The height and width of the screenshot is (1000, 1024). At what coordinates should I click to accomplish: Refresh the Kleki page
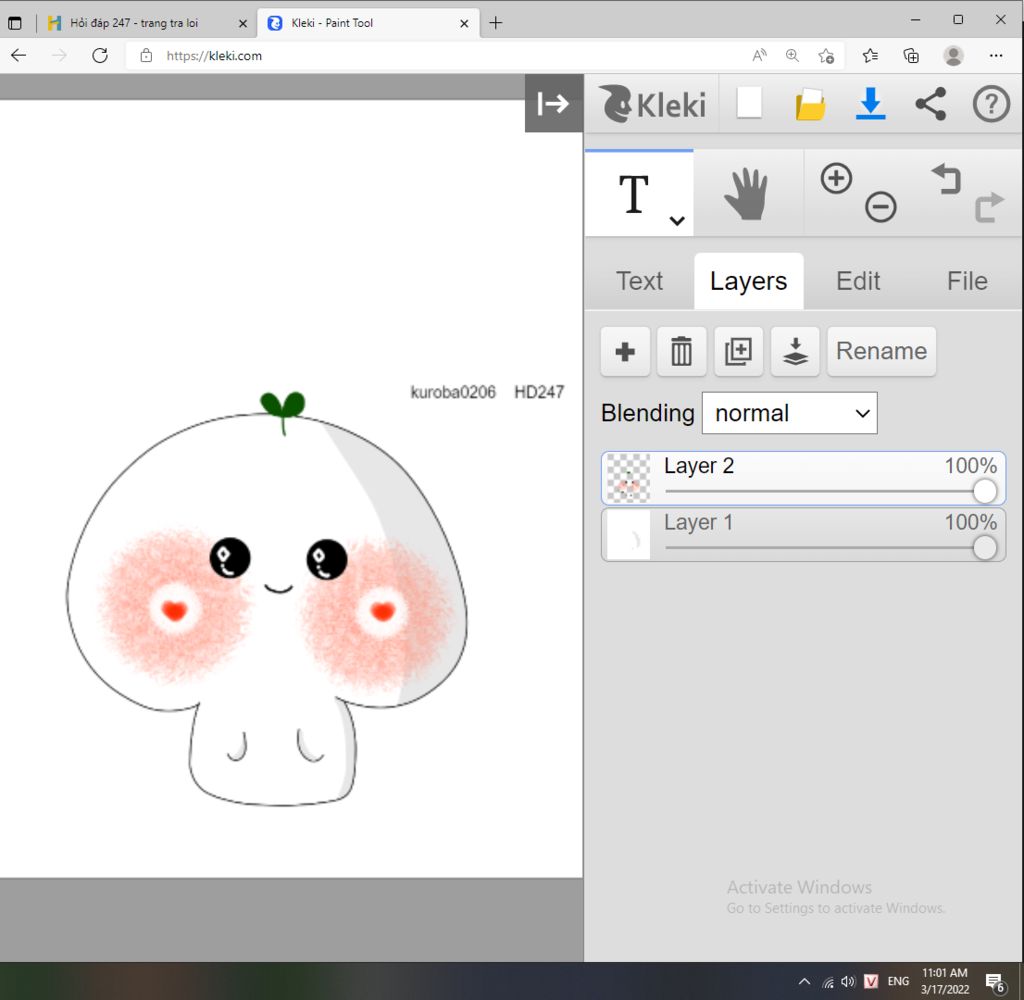coord(100,56)
